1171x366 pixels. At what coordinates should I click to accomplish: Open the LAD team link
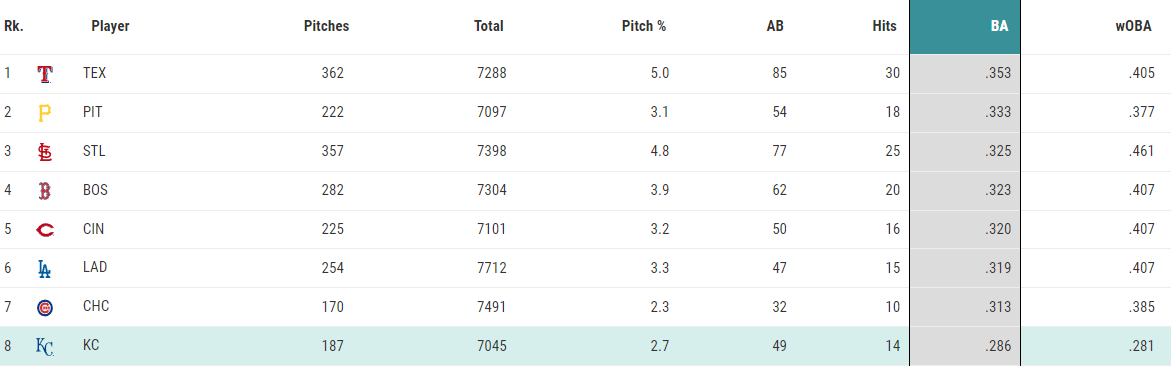point(95,267)
